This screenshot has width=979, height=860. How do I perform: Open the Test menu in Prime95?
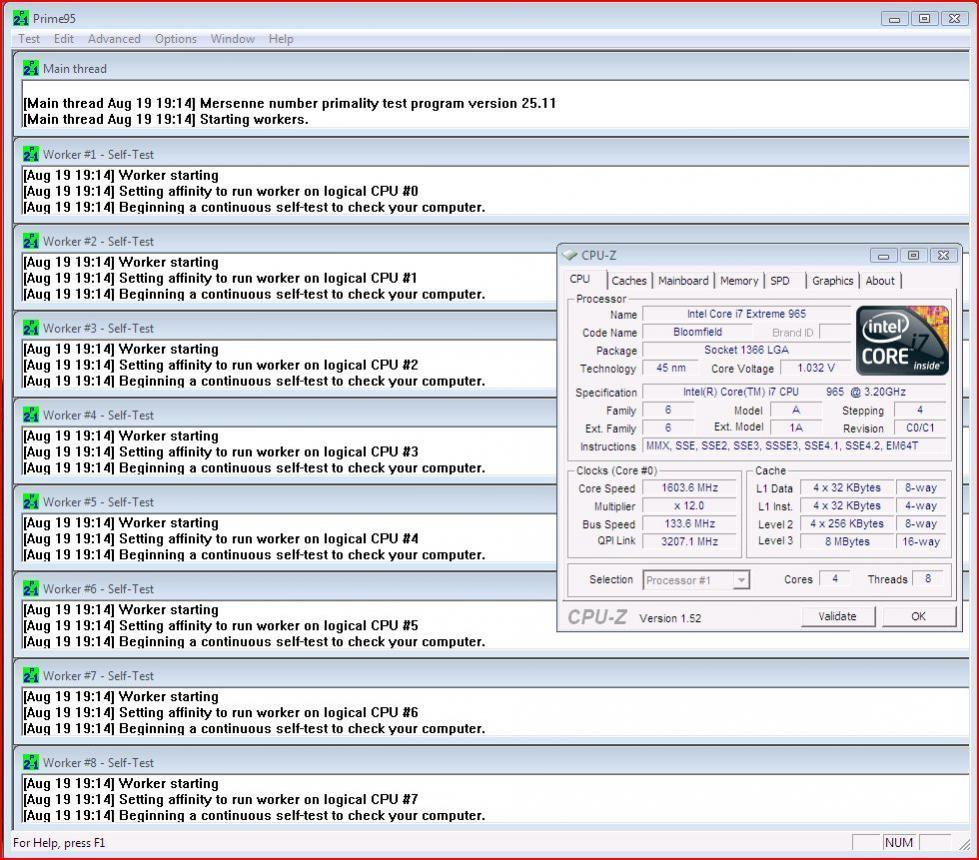[29, 39]
